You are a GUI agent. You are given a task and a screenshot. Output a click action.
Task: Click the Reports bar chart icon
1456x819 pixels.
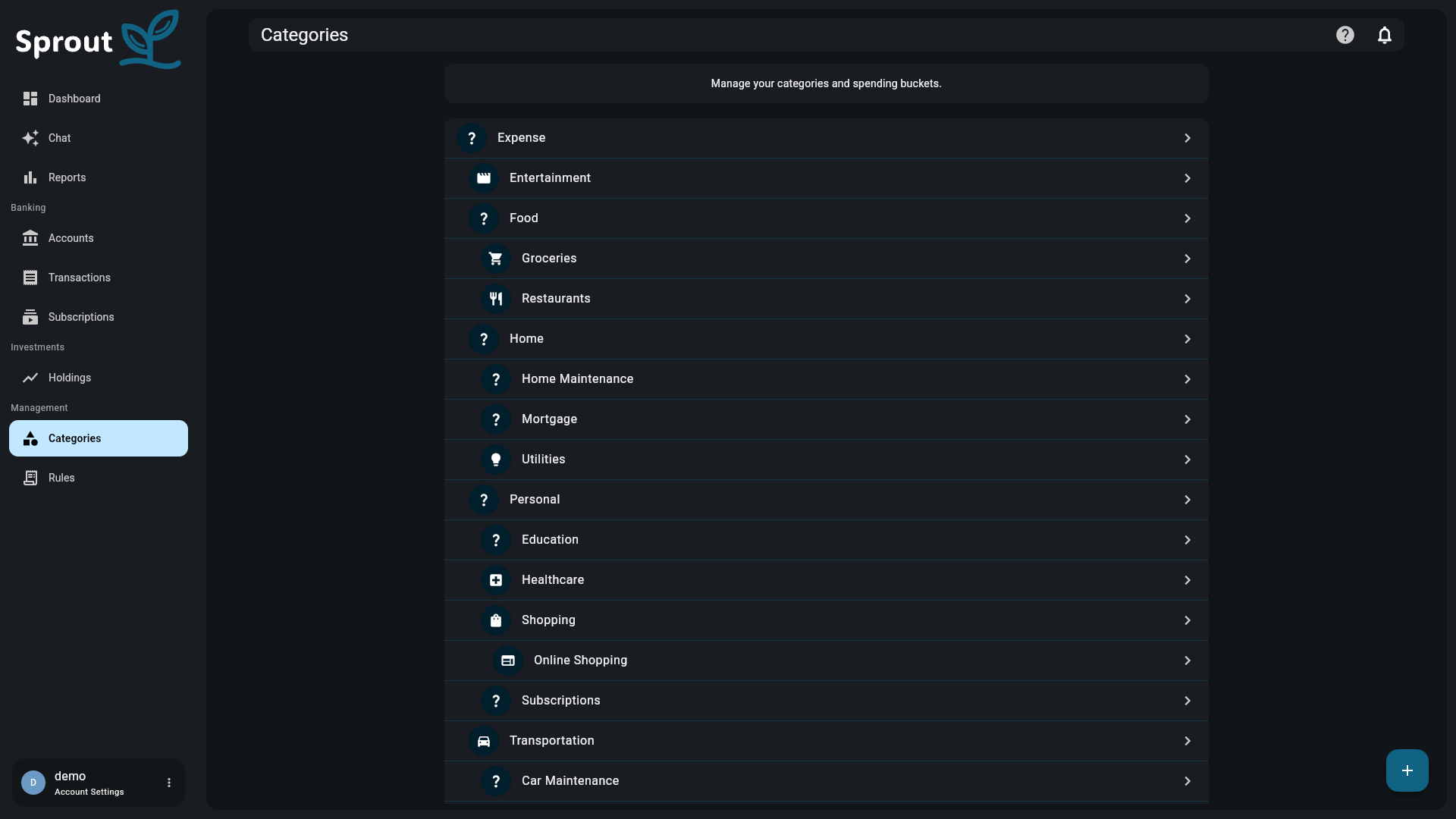tap(30, 177)
